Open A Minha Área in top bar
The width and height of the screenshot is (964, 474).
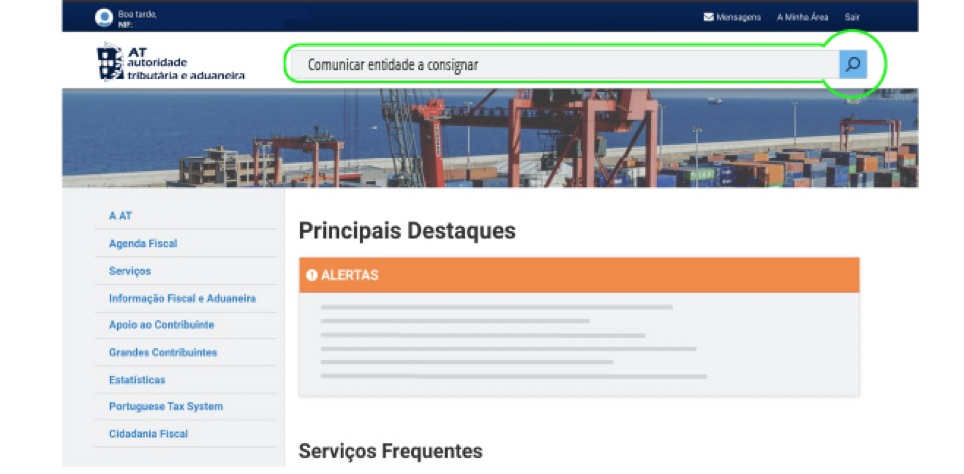coord(802,17)
